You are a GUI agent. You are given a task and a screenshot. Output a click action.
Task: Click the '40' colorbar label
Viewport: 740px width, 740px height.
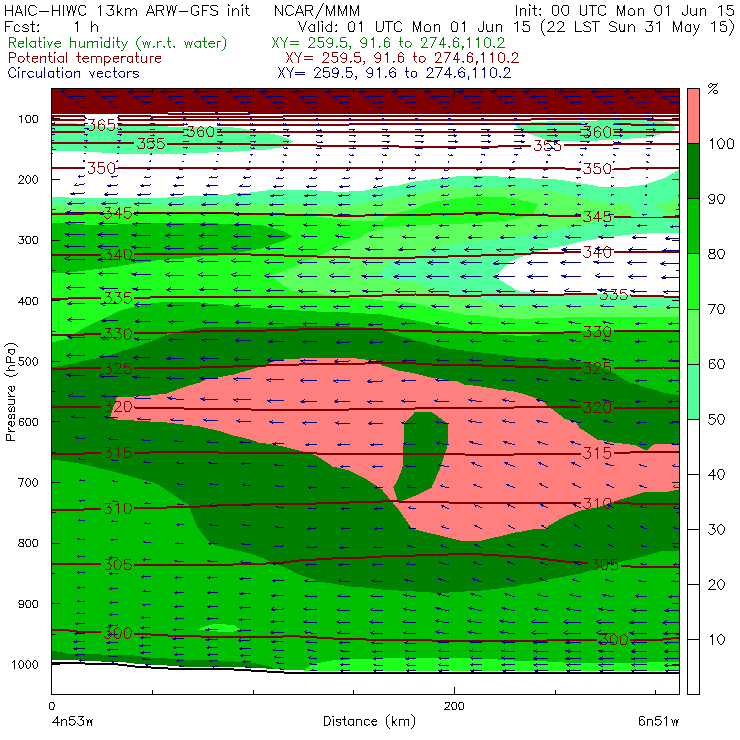point(717,474)
